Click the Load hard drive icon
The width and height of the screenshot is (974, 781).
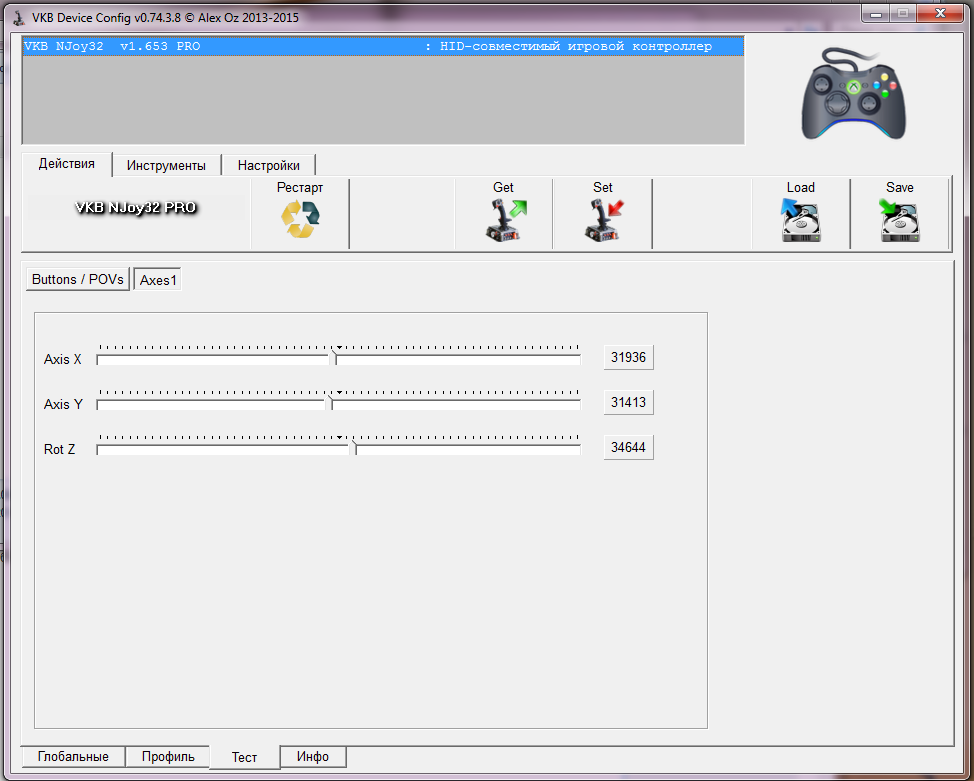point(801,220)
